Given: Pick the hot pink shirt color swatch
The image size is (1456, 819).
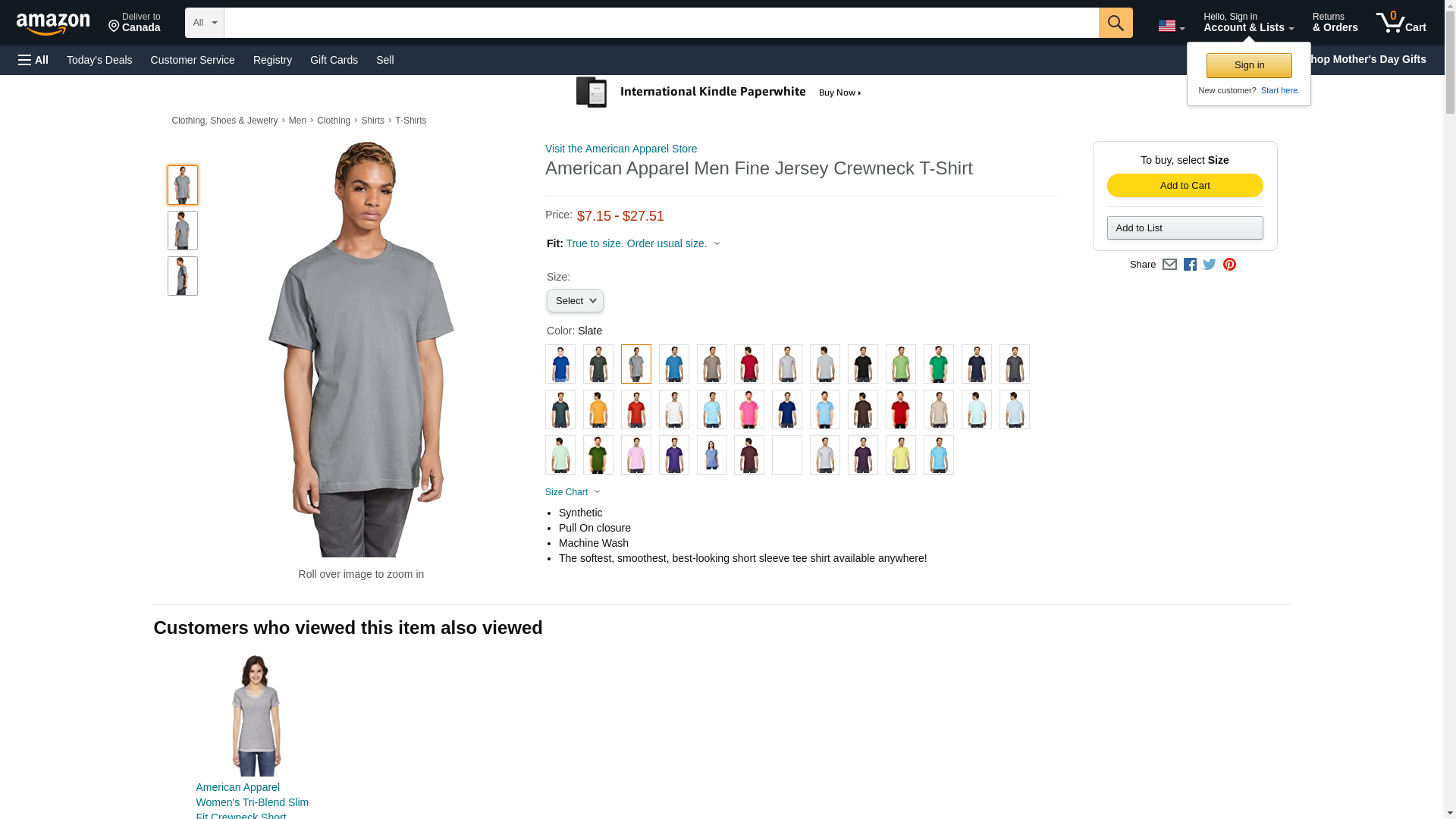Looking at the screenshot, I should coord(748,409).
